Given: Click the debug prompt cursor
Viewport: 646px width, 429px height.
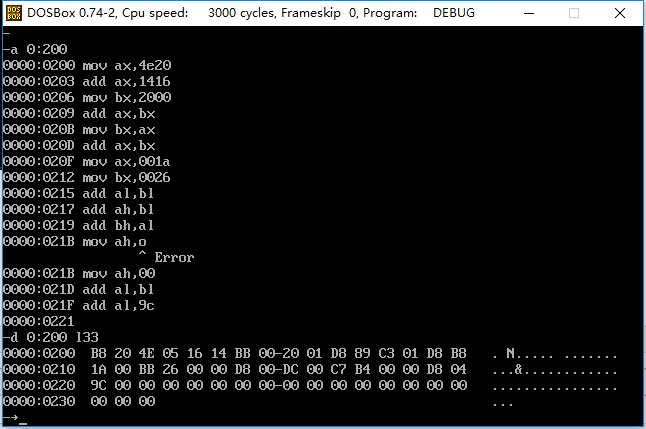Looking at the screenshot, I should 23,423.
